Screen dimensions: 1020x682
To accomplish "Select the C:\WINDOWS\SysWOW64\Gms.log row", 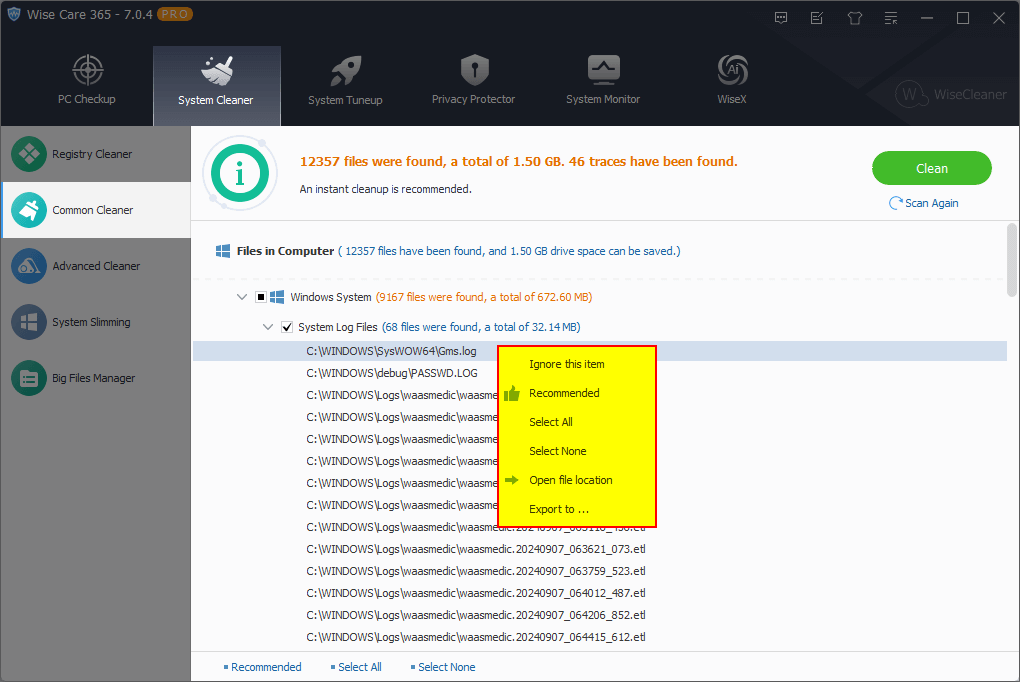I will click(600, 351).
